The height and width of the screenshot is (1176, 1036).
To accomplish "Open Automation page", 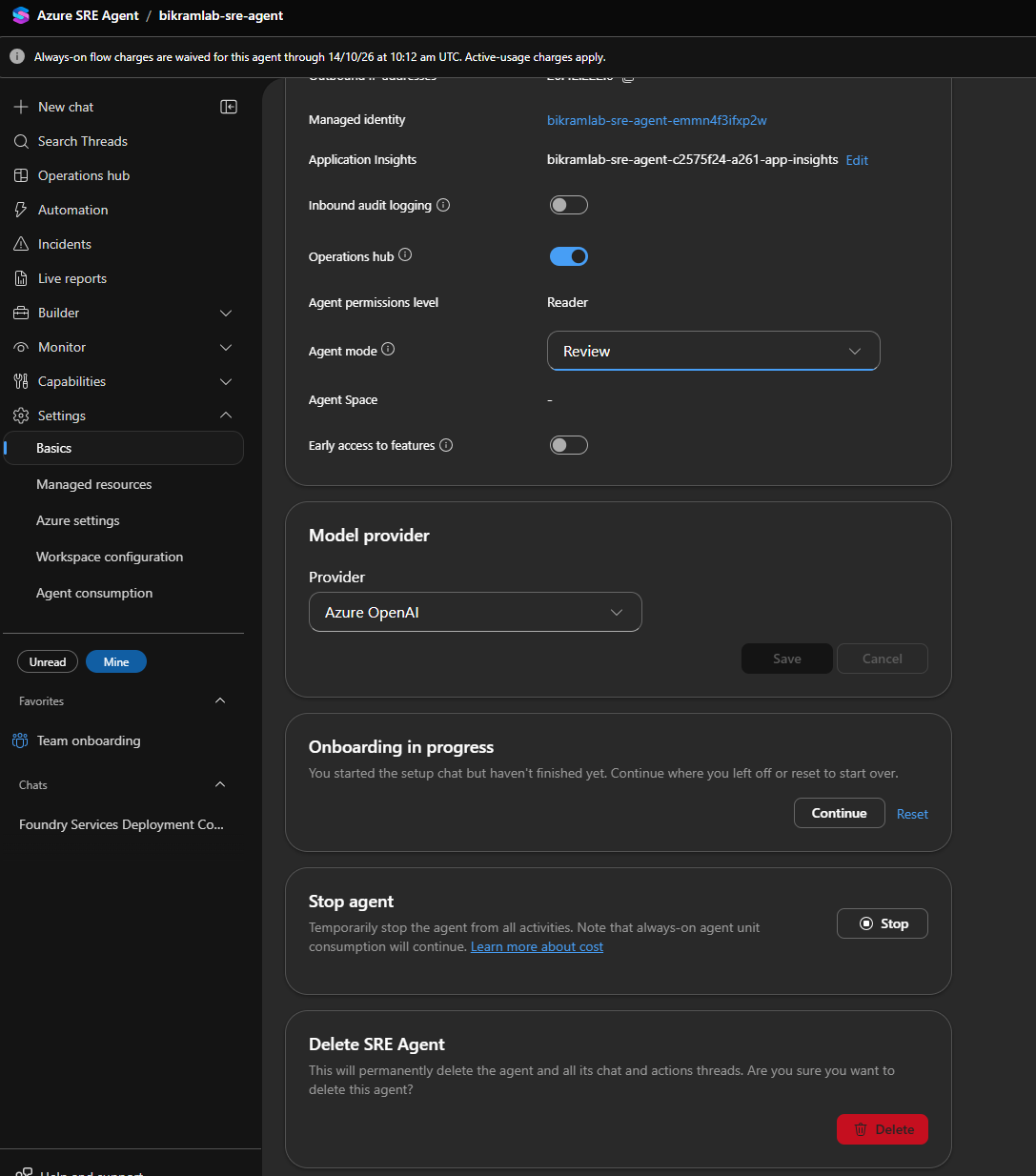I will click(x=73, y=210).
